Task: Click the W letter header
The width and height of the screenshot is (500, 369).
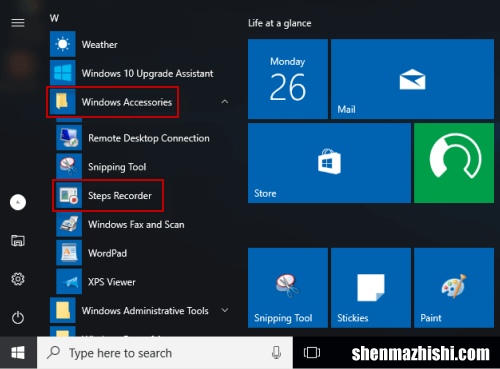Action: coord(54,18)
